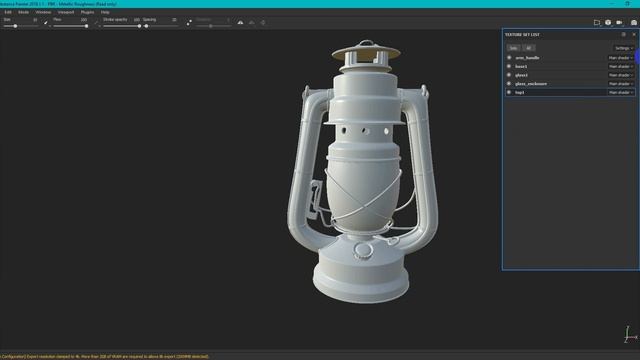Open Main shader dropdown for glass1
640x360 pixels.
click(621, 75)
